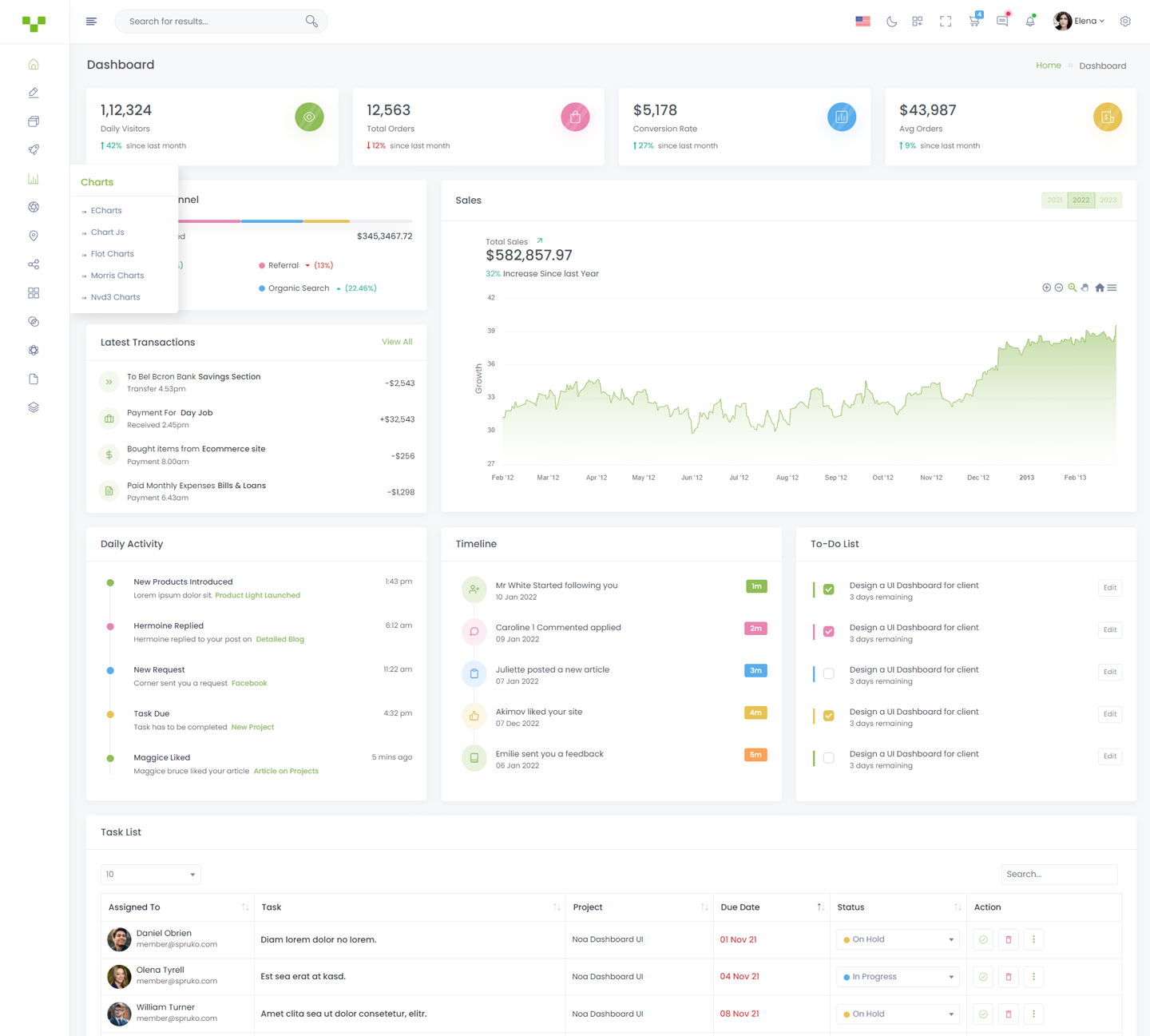The width and height of the screenshot is (1150, 1036).
Task: Click the chart zoom-in plus icon
Action: tap(1046, 288)
